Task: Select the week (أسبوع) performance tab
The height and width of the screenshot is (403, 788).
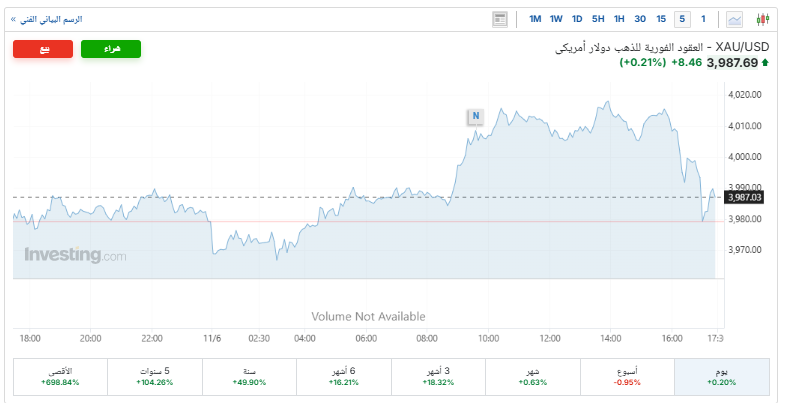Action: (629, 376)
